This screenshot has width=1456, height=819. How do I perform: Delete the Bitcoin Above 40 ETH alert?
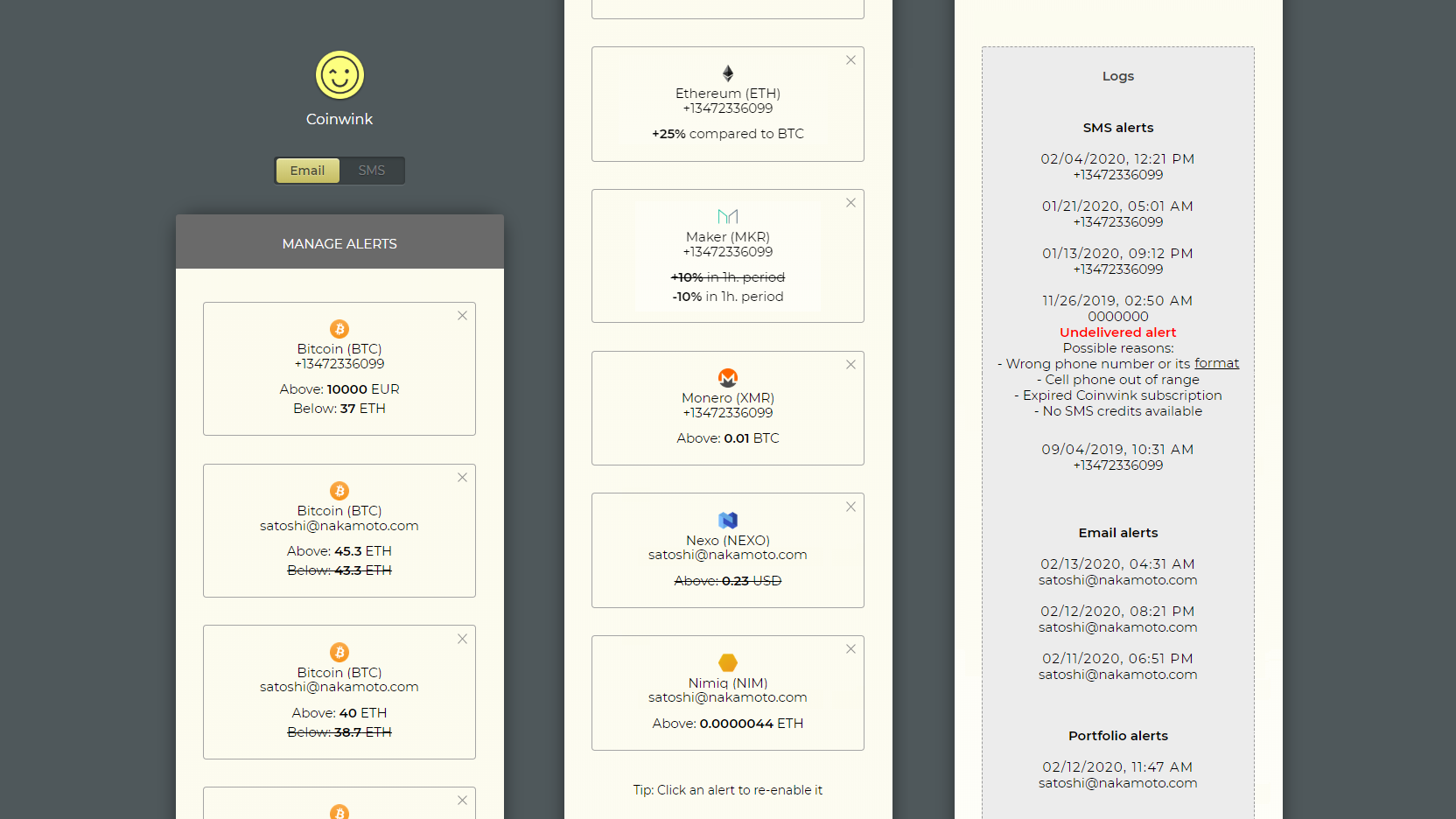click(462, 640)
